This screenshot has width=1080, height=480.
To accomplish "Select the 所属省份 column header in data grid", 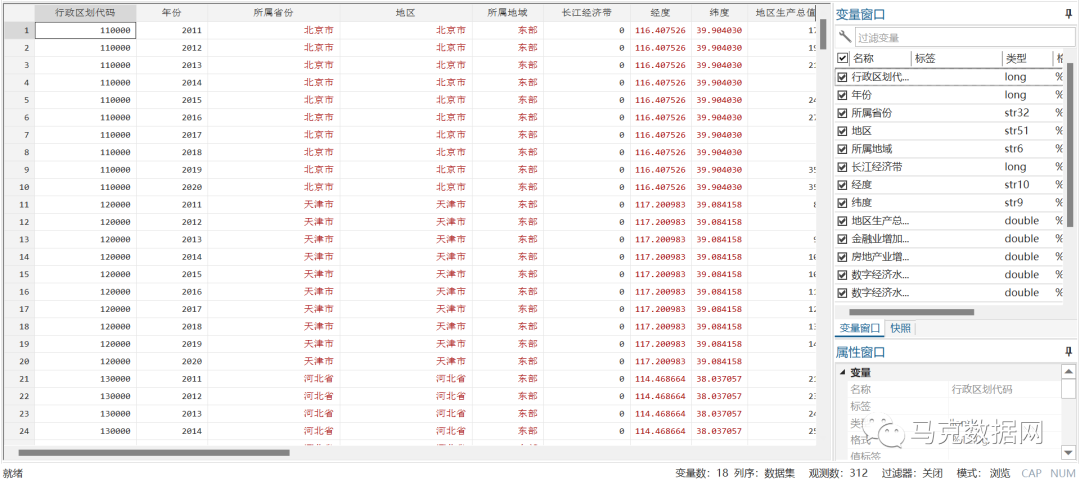I will (273, 12).
